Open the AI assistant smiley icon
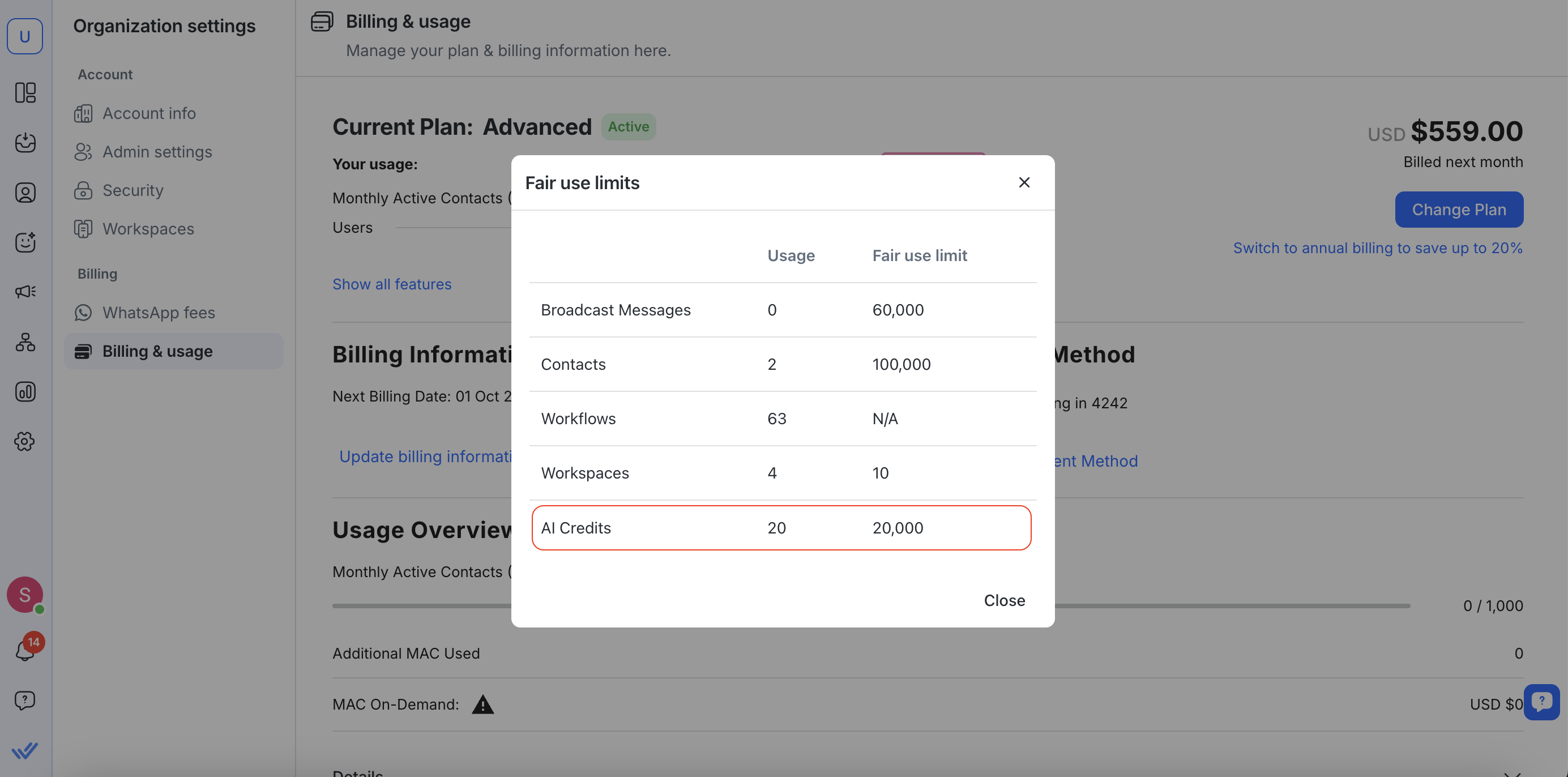Screen dimensions: 1568x777 coord(25,242)
